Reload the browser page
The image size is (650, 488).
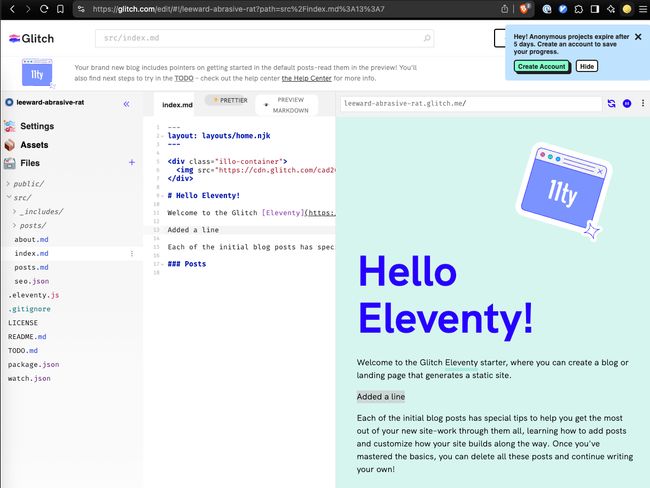(44, 9)
